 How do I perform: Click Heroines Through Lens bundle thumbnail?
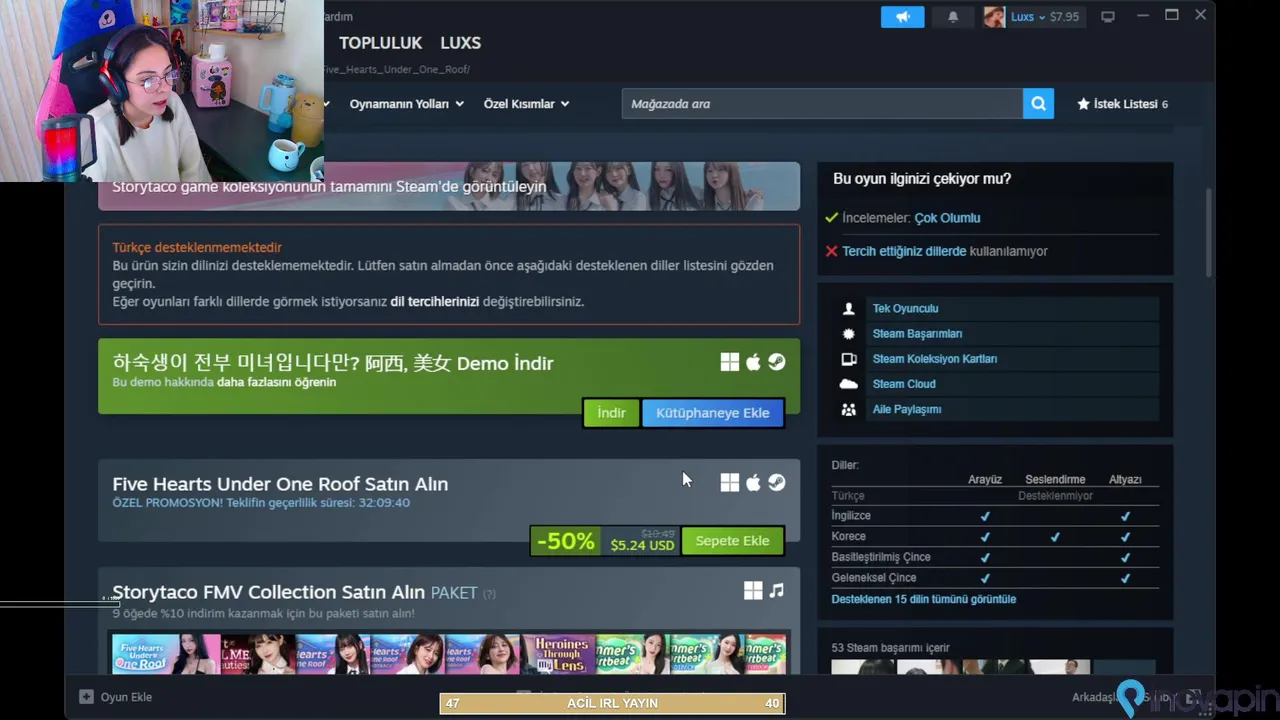click(558, 654)
